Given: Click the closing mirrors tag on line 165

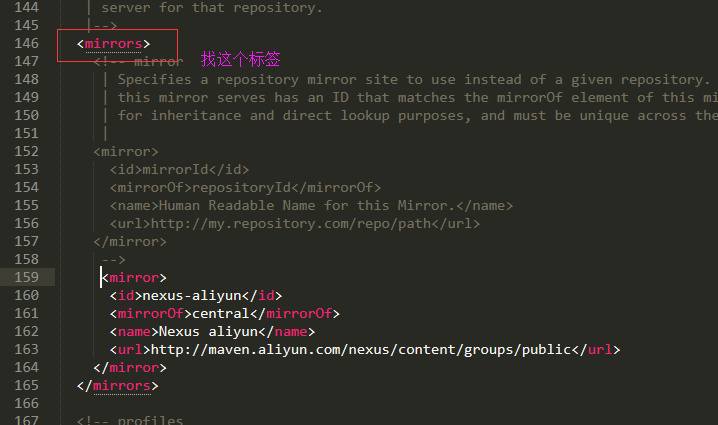Looking at the screenshot, I should tap(118, 386).
